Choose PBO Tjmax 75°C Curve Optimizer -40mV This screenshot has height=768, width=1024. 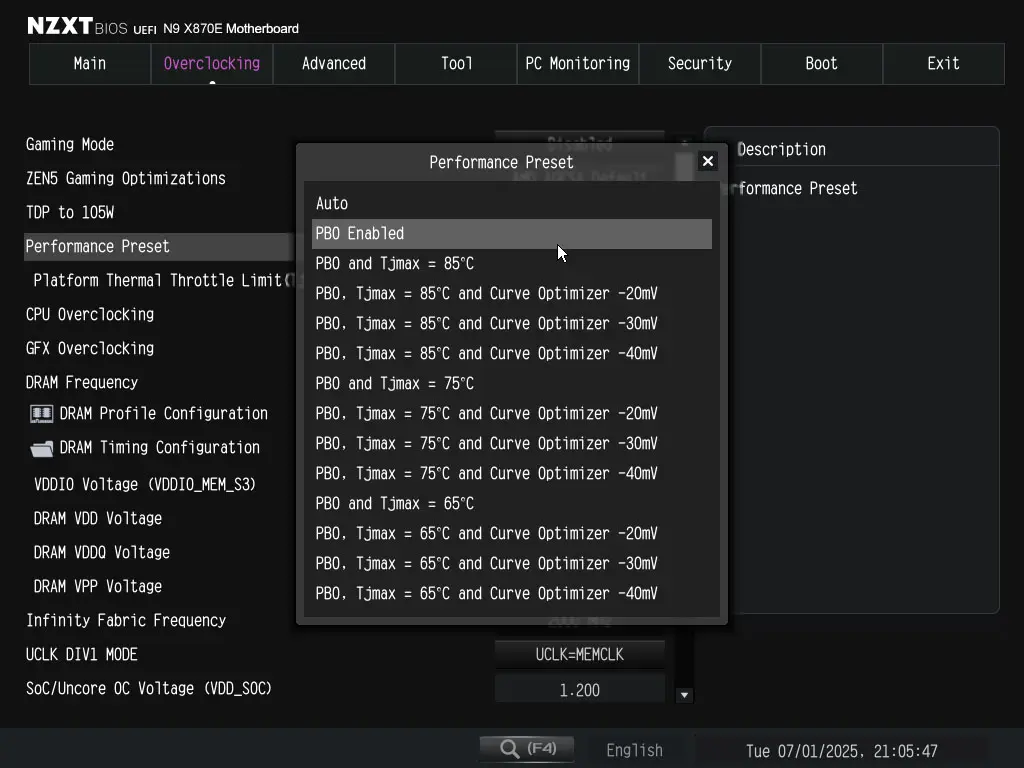512,474
